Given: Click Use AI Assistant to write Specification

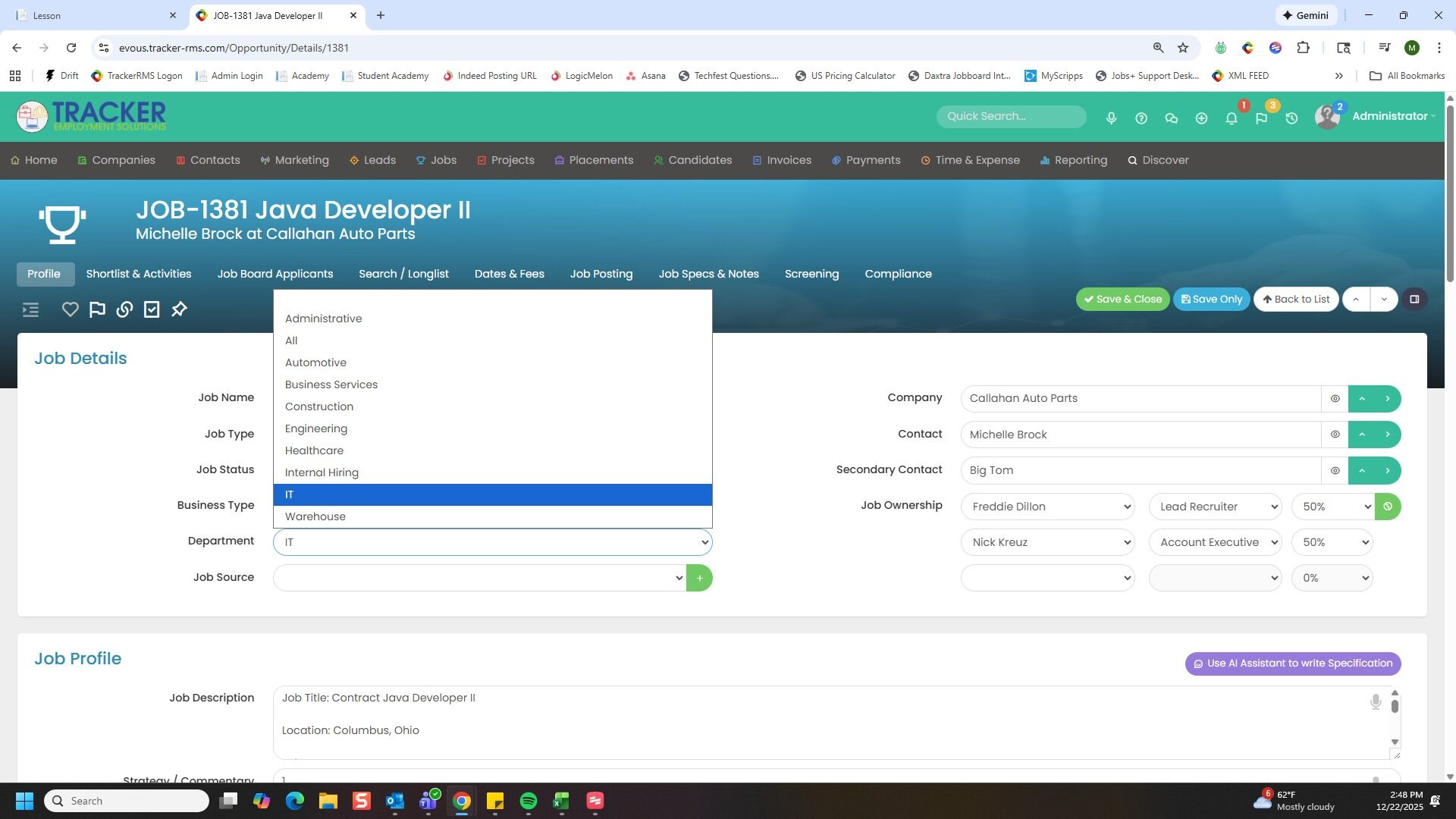Looking at the screenshot, I should pos(1292,664).
